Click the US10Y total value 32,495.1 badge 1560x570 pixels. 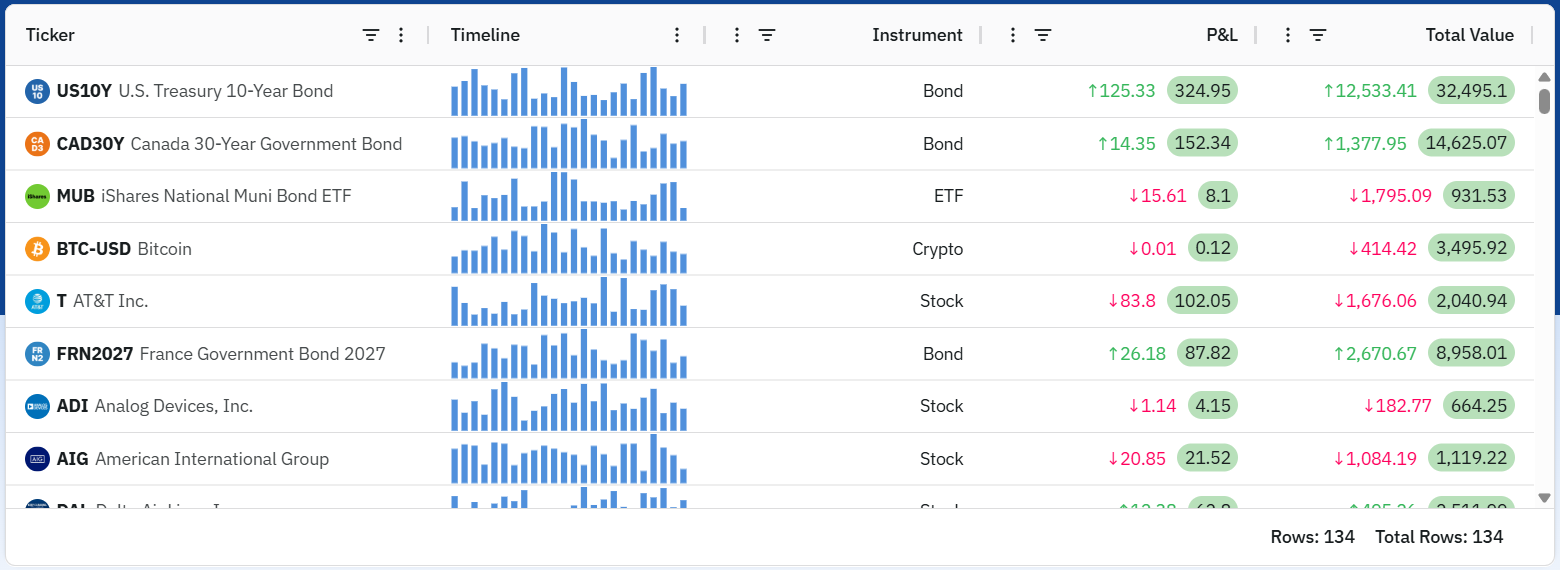point(1471,91)
